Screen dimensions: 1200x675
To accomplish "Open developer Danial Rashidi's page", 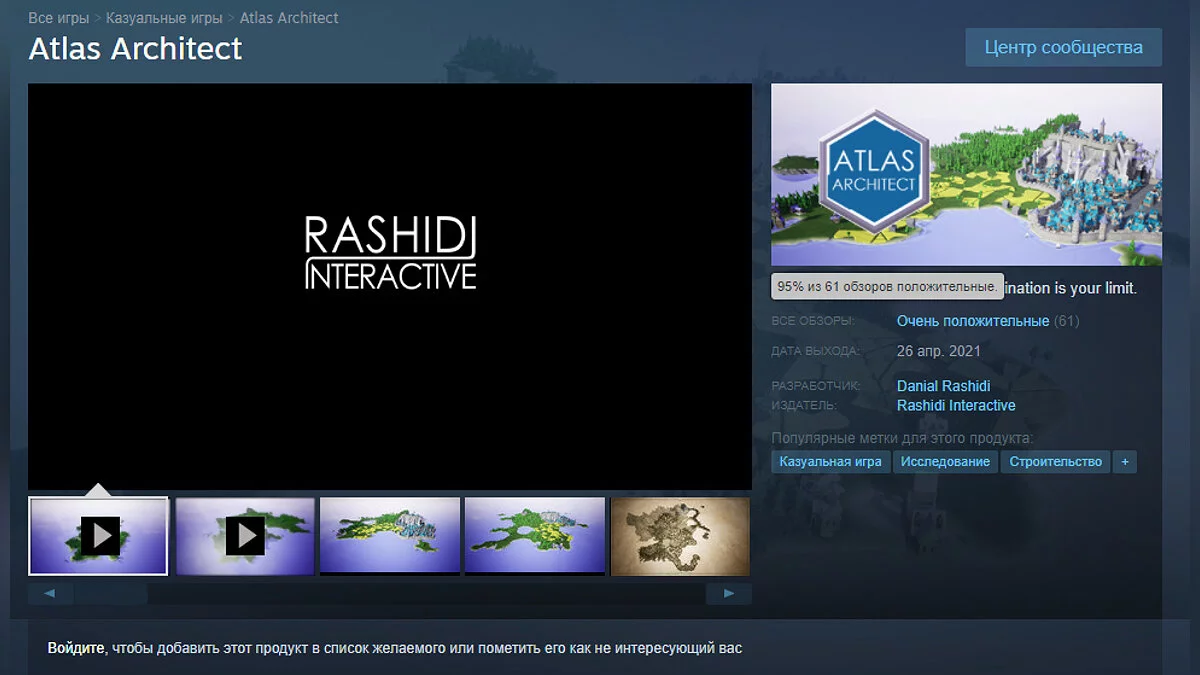I will tap(943, 386).
